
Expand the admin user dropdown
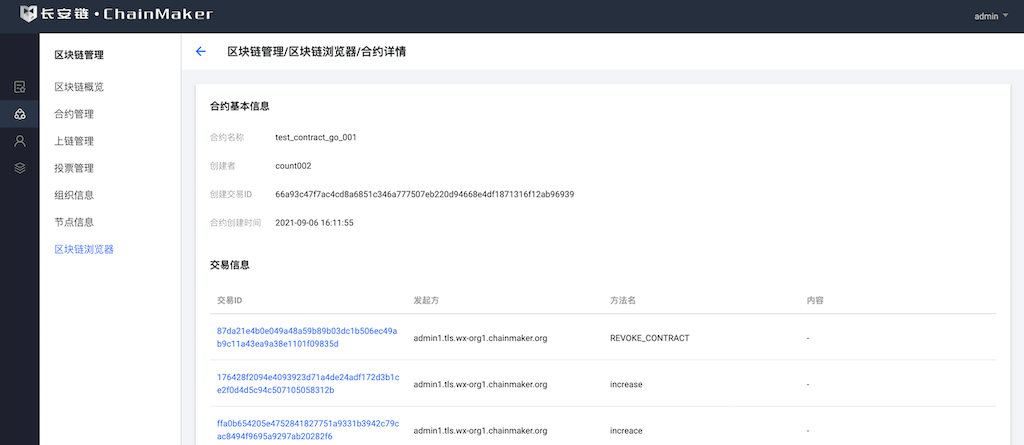tap(990, 16)
